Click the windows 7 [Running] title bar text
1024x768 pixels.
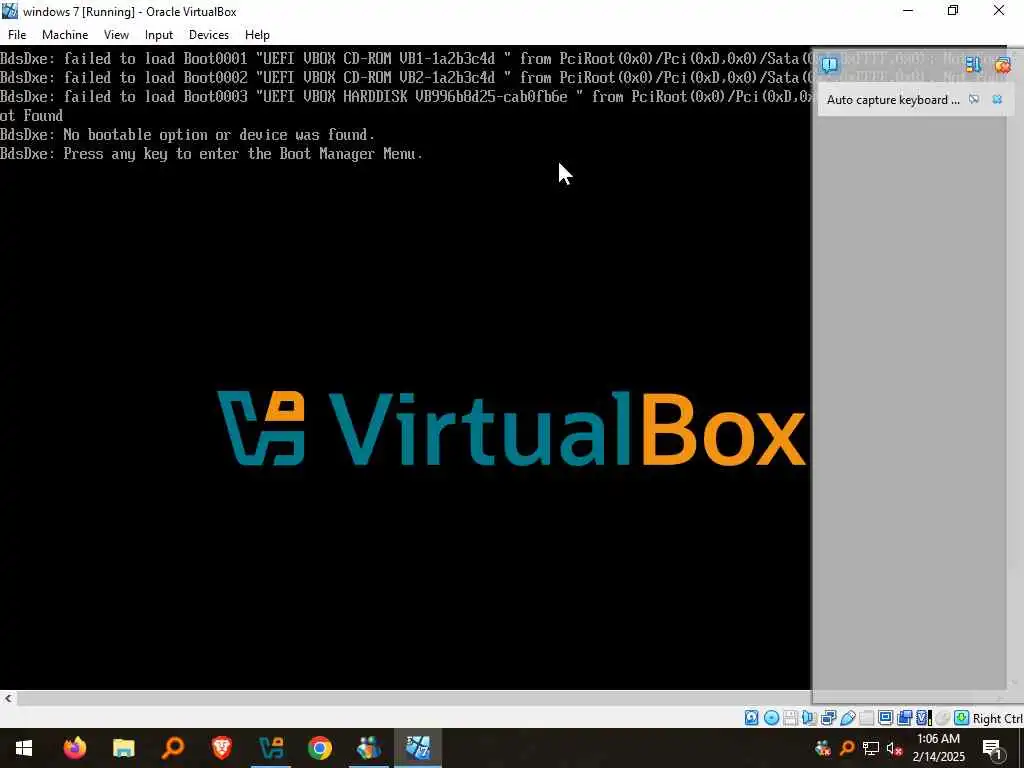(129, 12)
